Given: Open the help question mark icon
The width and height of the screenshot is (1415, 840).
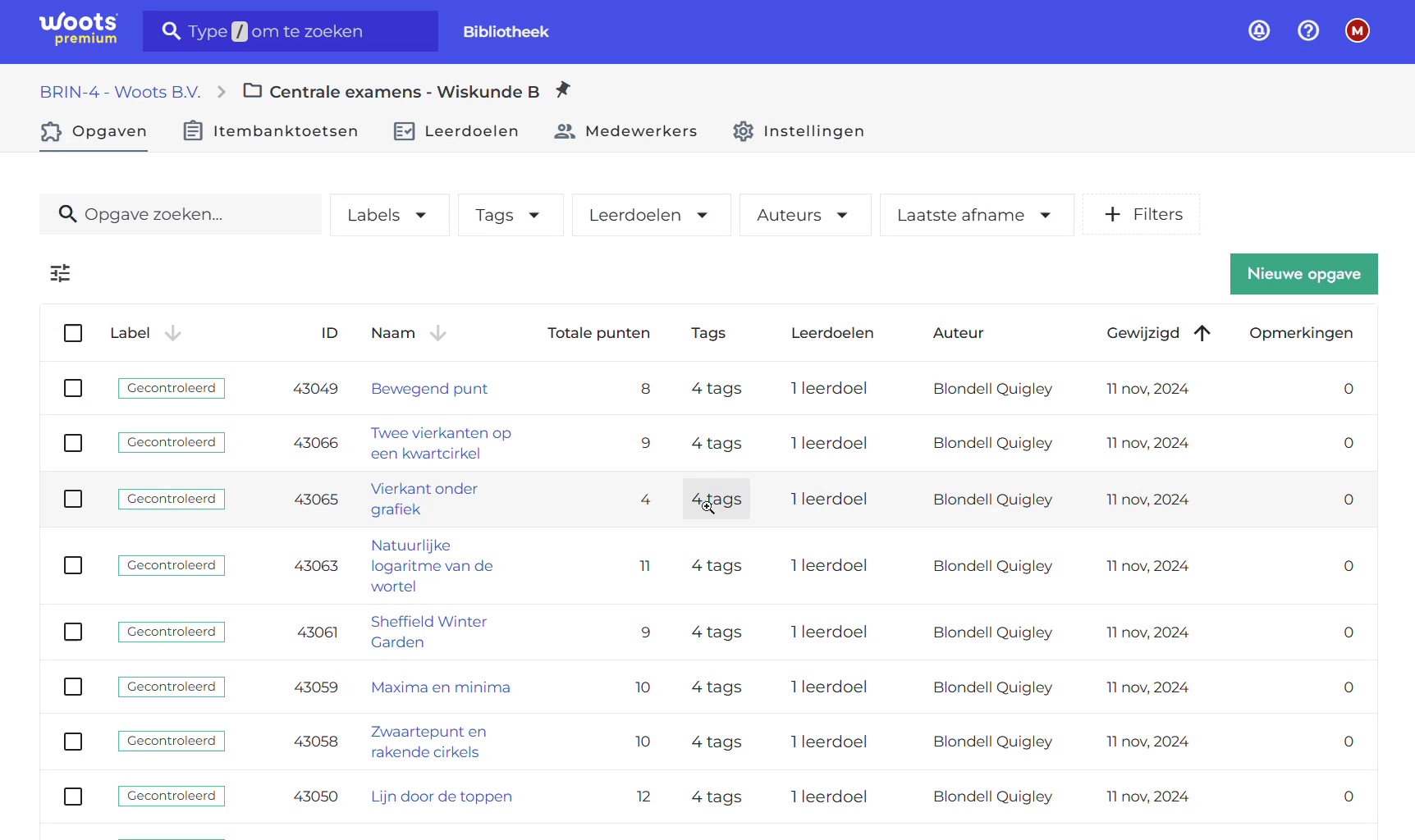Looking at the screenshot, I should [x=1308, y=31].
